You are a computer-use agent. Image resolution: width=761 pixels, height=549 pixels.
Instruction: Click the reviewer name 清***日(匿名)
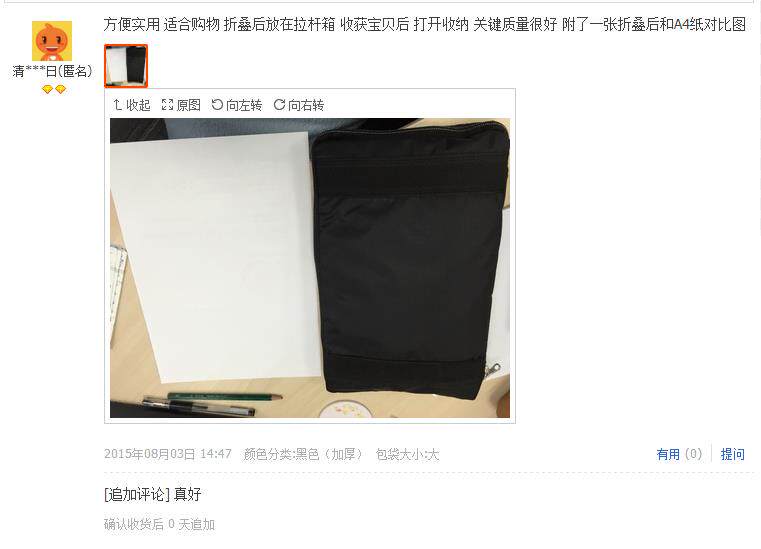(52, 72)
